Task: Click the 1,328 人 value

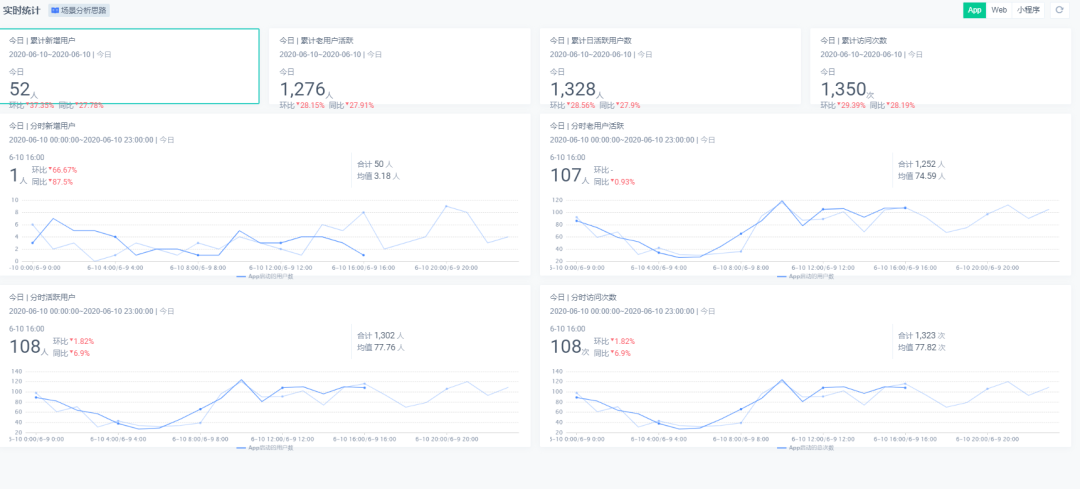Action: pyautogui.click(x=577, y=90)
